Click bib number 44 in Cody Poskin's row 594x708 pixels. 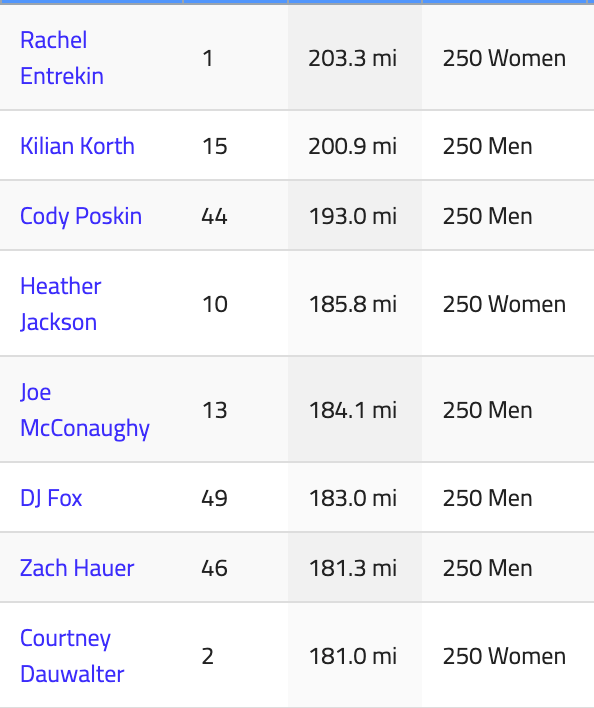[x=214, y=216]
